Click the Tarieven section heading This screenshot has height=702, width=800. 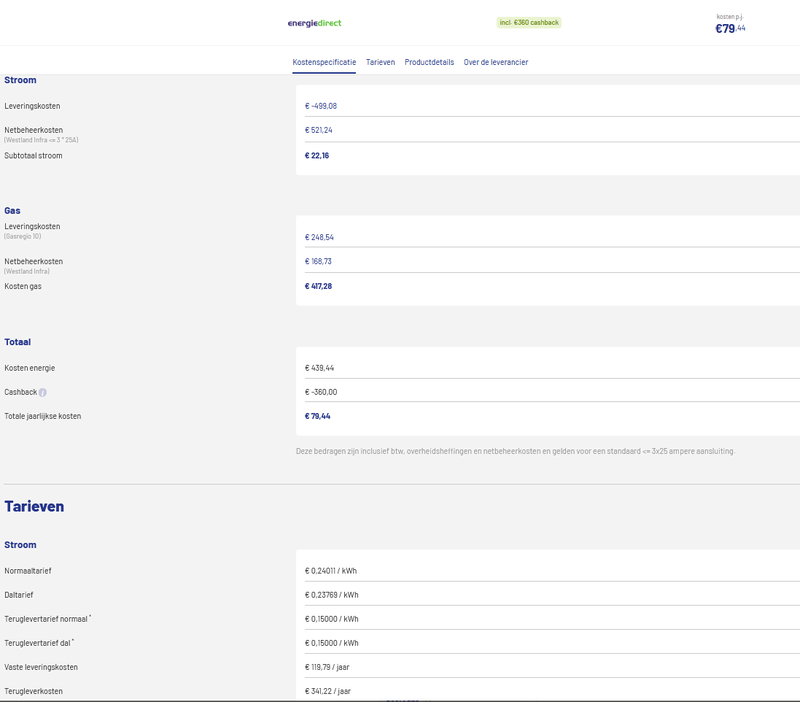point(33,506)
